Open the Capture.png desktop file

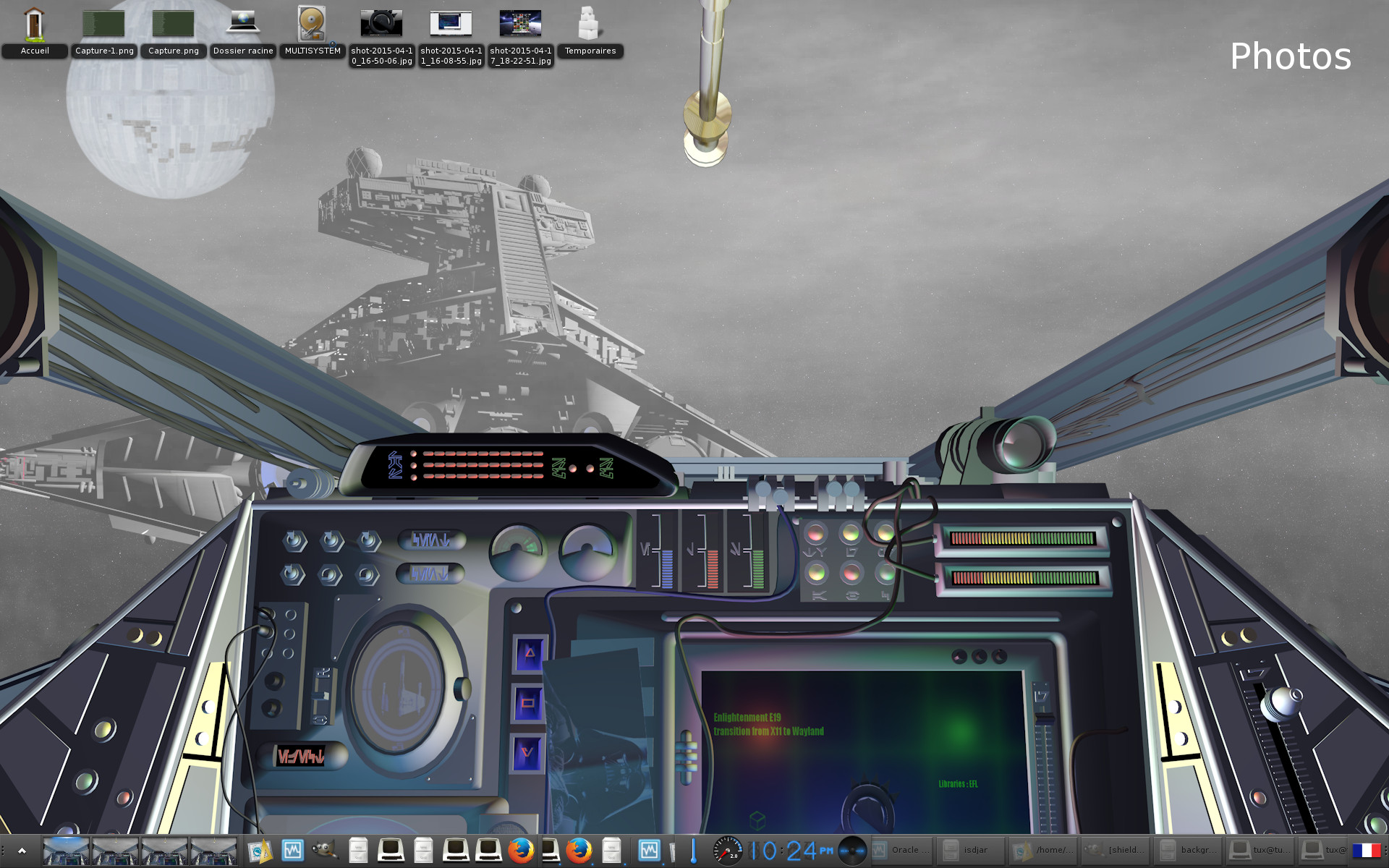pos(174,33)
